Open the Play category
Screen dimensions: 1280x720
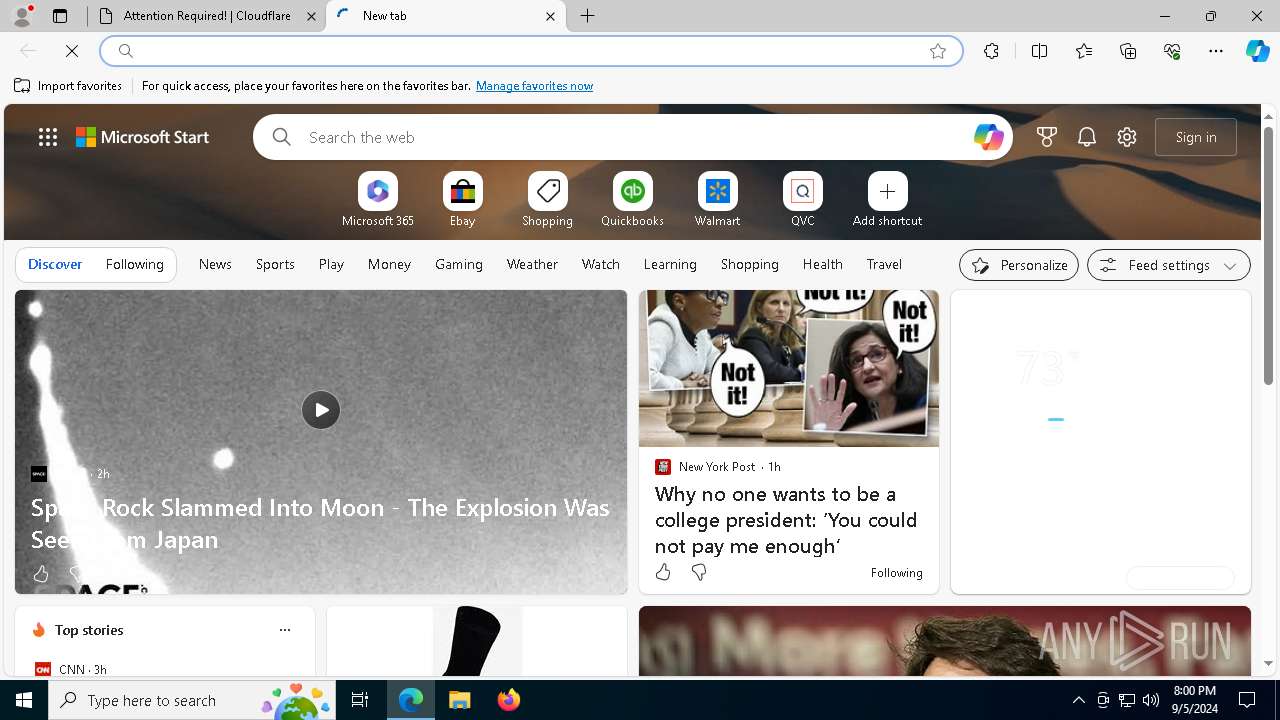(x=331, y=265)
